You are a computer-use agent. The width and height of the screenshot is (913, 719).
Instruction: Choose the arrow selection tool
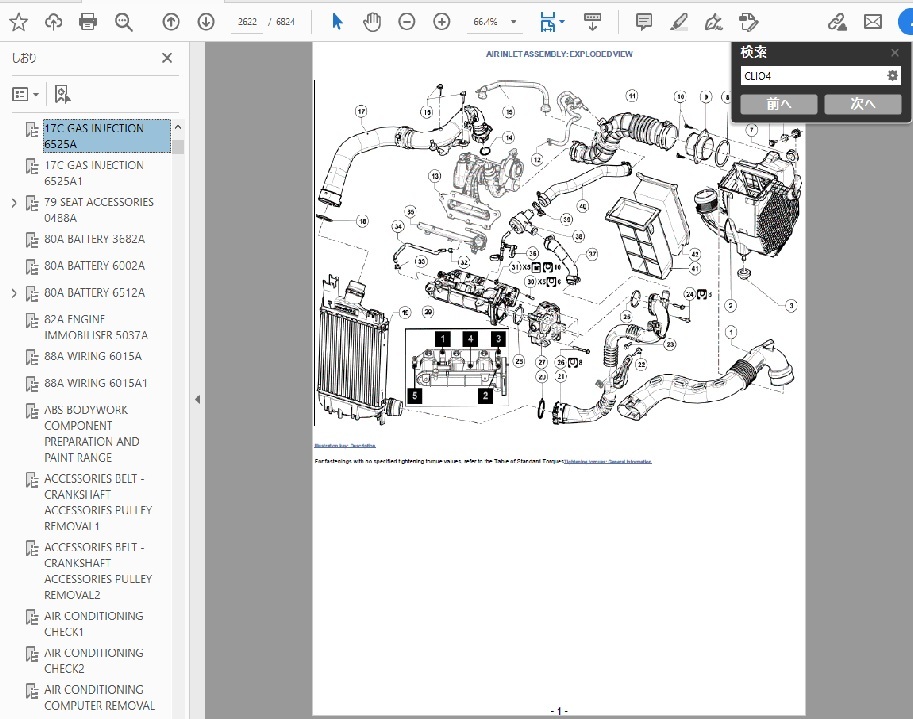click(337, 22)
